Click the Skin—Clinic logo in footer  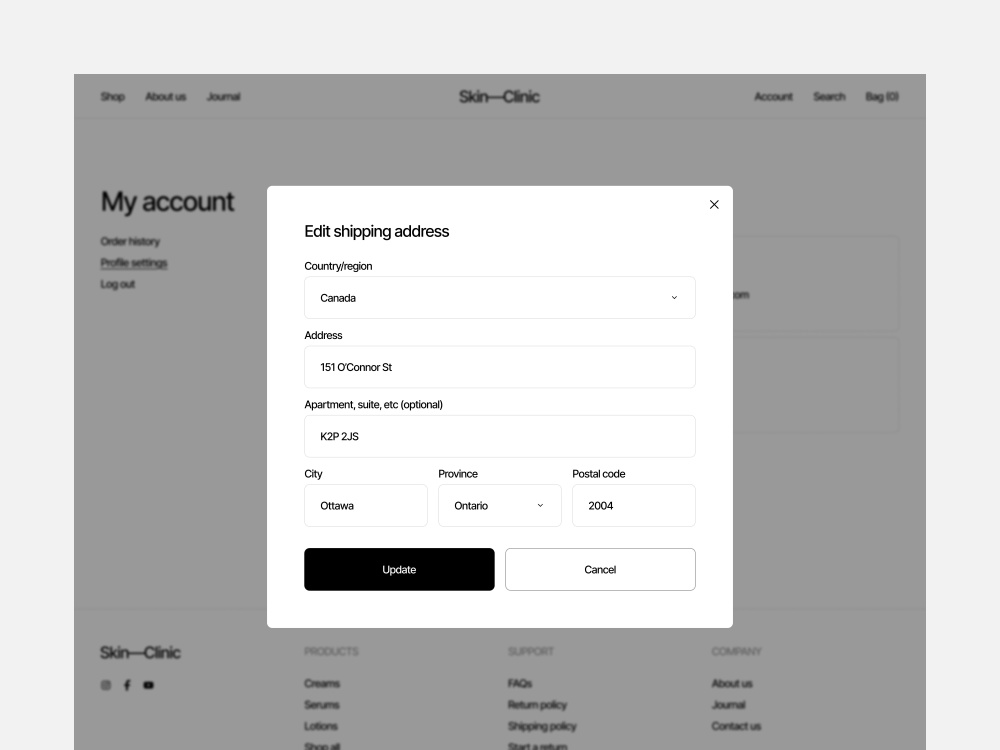coord(140,652)
